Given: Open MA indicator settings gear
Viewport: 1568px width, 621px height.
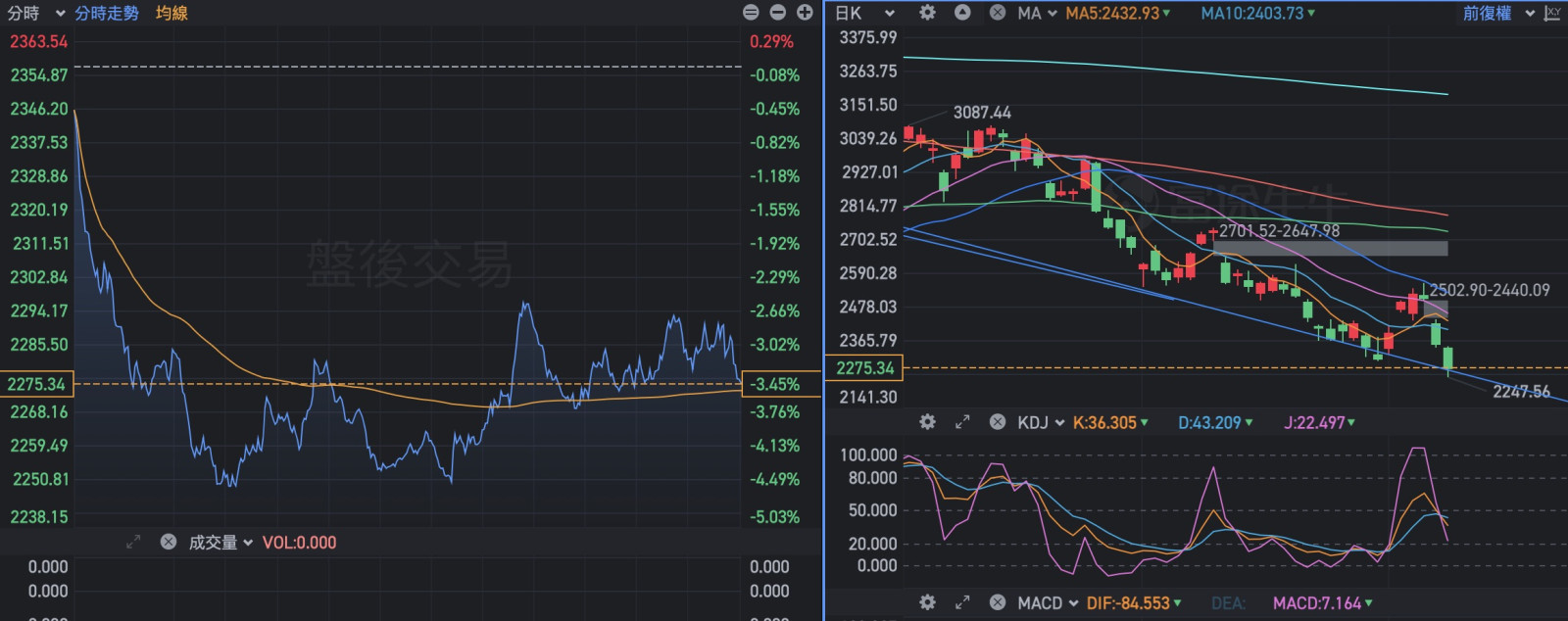Looking at the screenshot, I should pyautogui.click(x=927, y=13).
